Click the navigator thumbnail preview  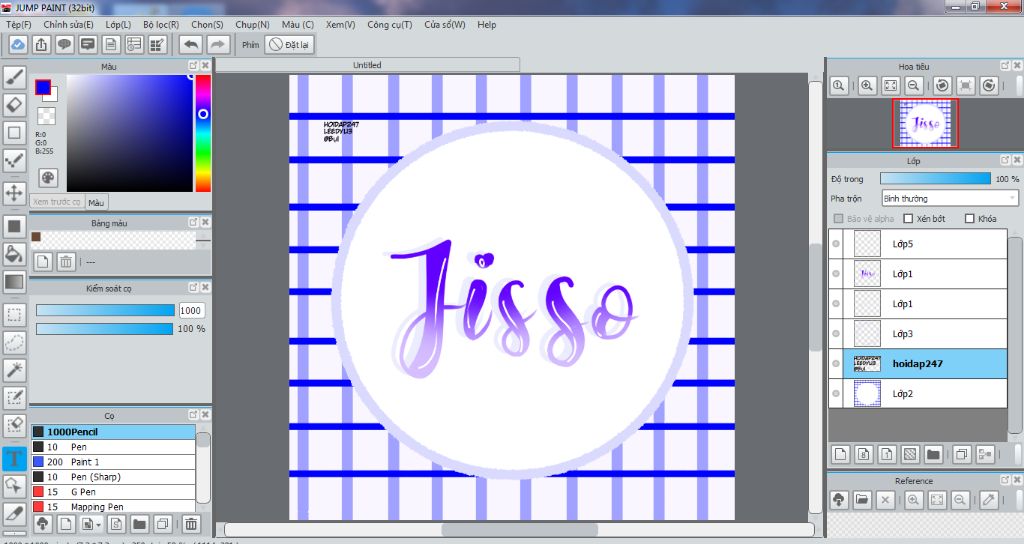pos(925,123)
